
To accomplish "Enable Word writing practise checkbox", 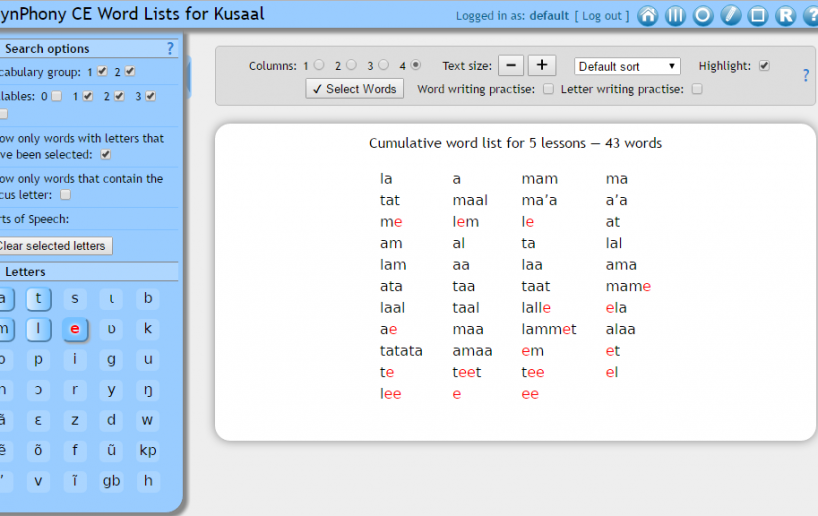I will [548, 89].
